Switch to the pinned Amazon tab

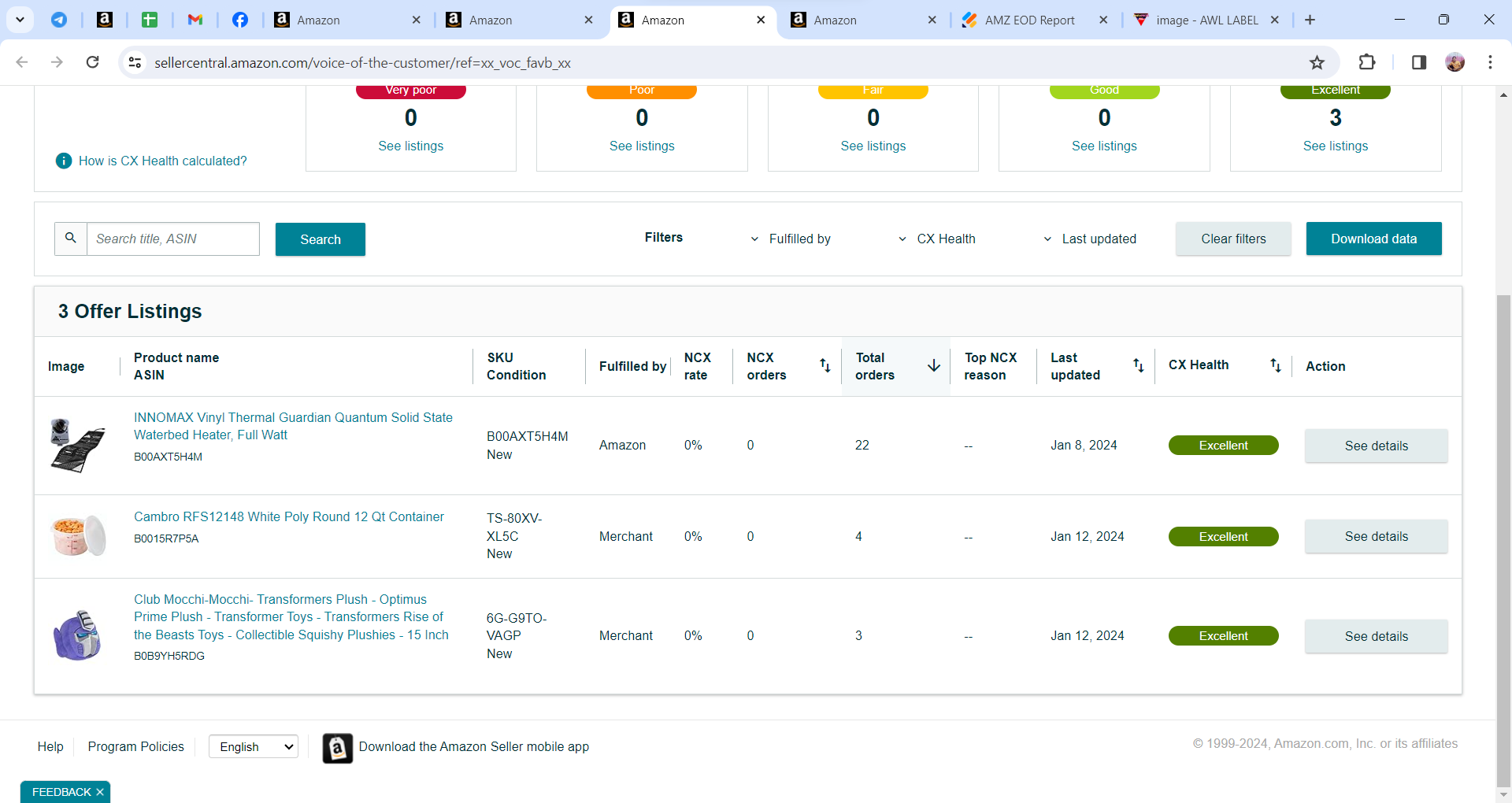[x=105, y=20]
